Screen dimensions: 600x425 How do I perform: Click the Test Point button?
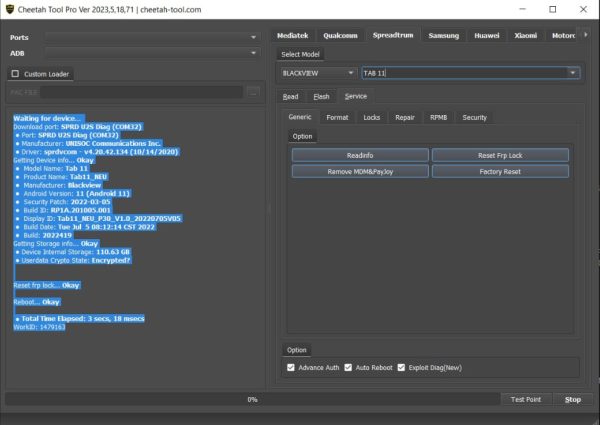526,399
